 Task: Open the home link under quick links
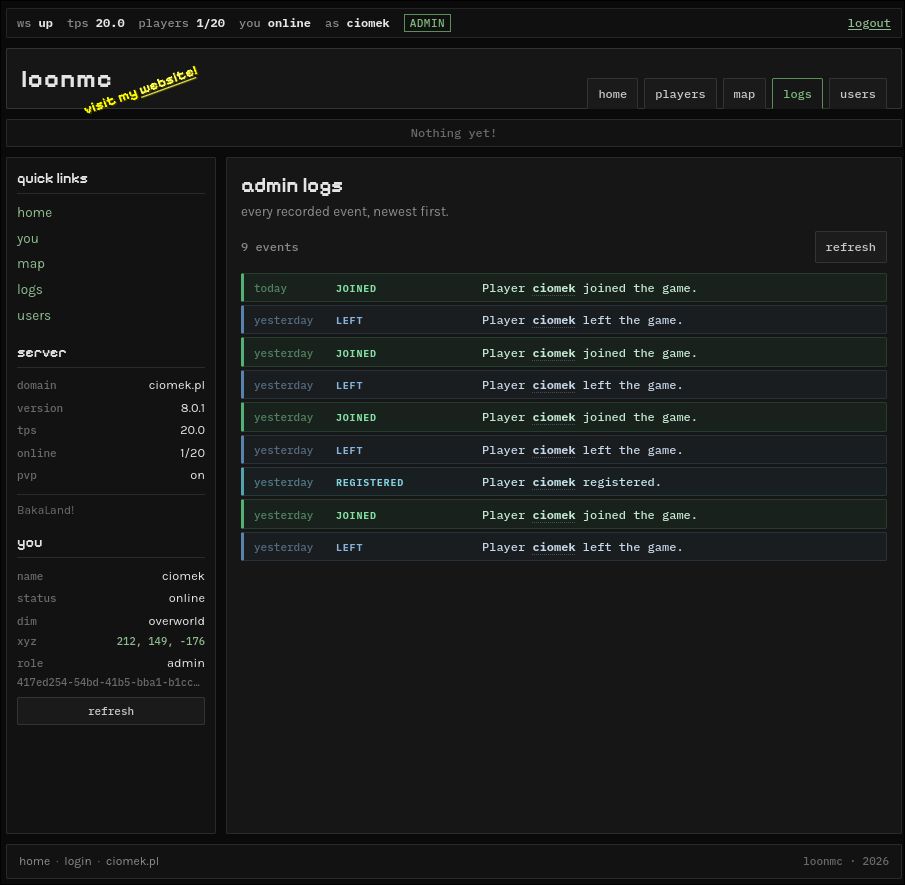[x=35, y=212]
